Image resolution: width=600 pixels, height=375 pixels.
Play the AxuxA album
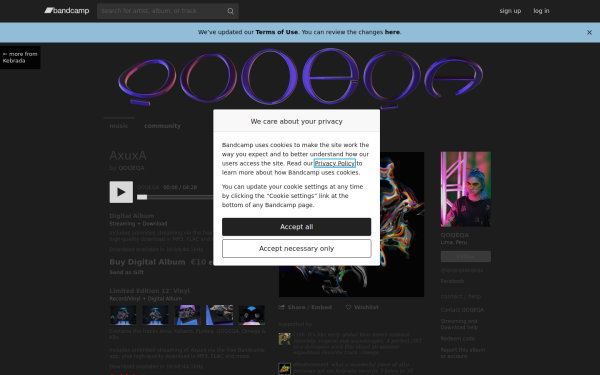[x=121, y=192]
